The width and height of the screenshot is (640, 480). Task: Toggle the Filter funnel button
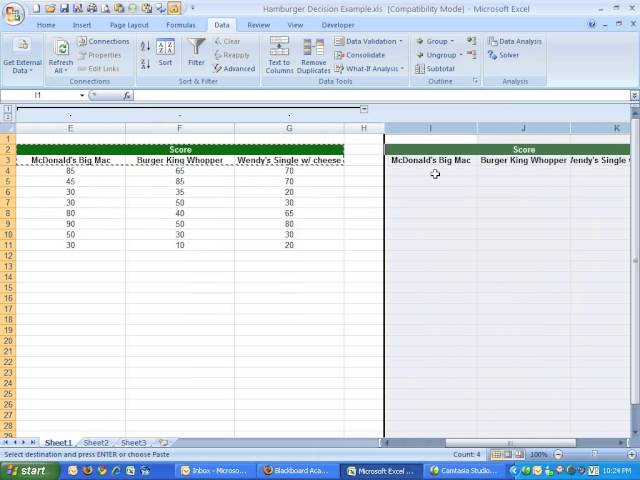(x=196, y=52)
